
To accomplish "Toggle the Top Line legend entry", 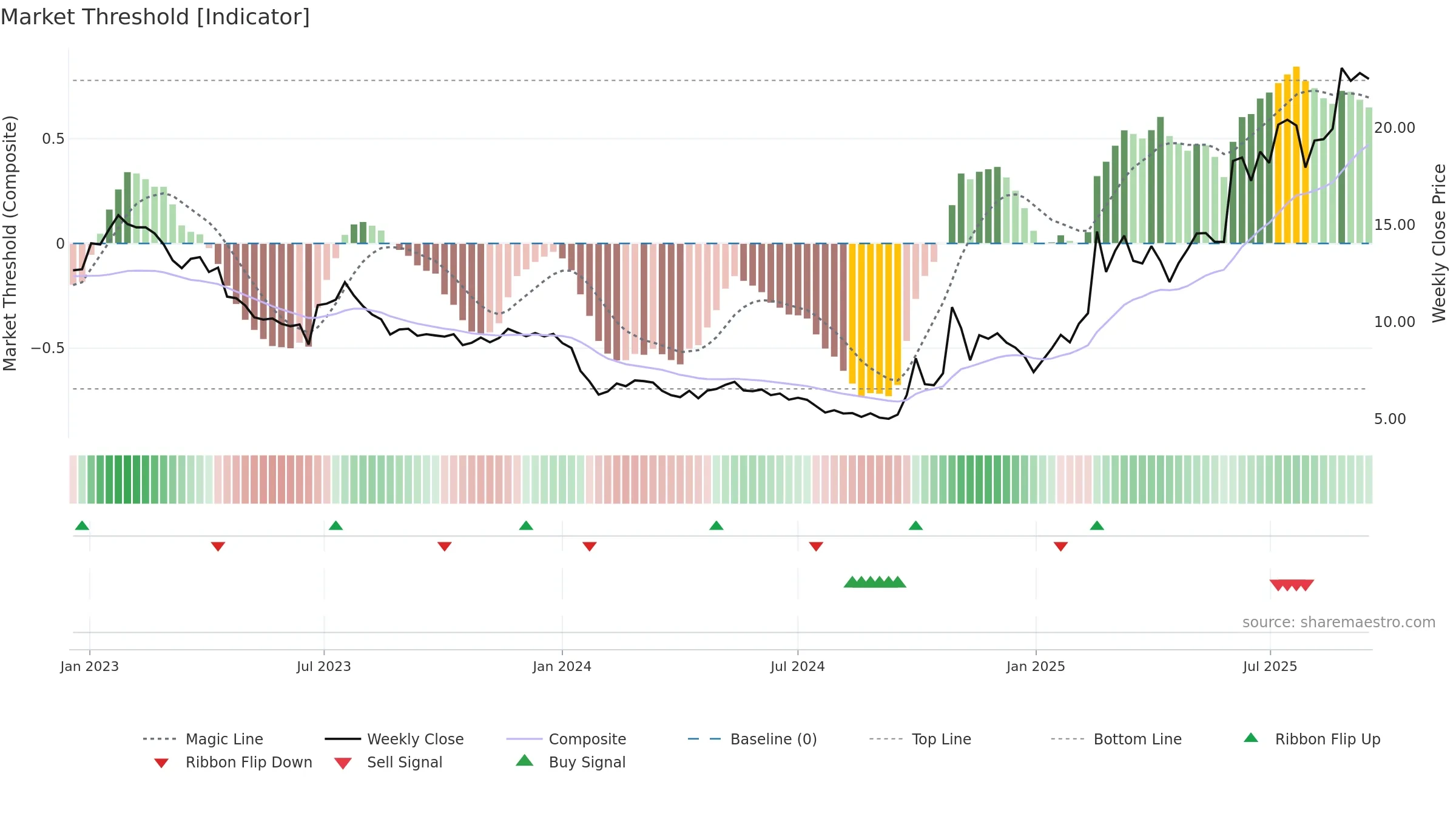I will [920, 739].
